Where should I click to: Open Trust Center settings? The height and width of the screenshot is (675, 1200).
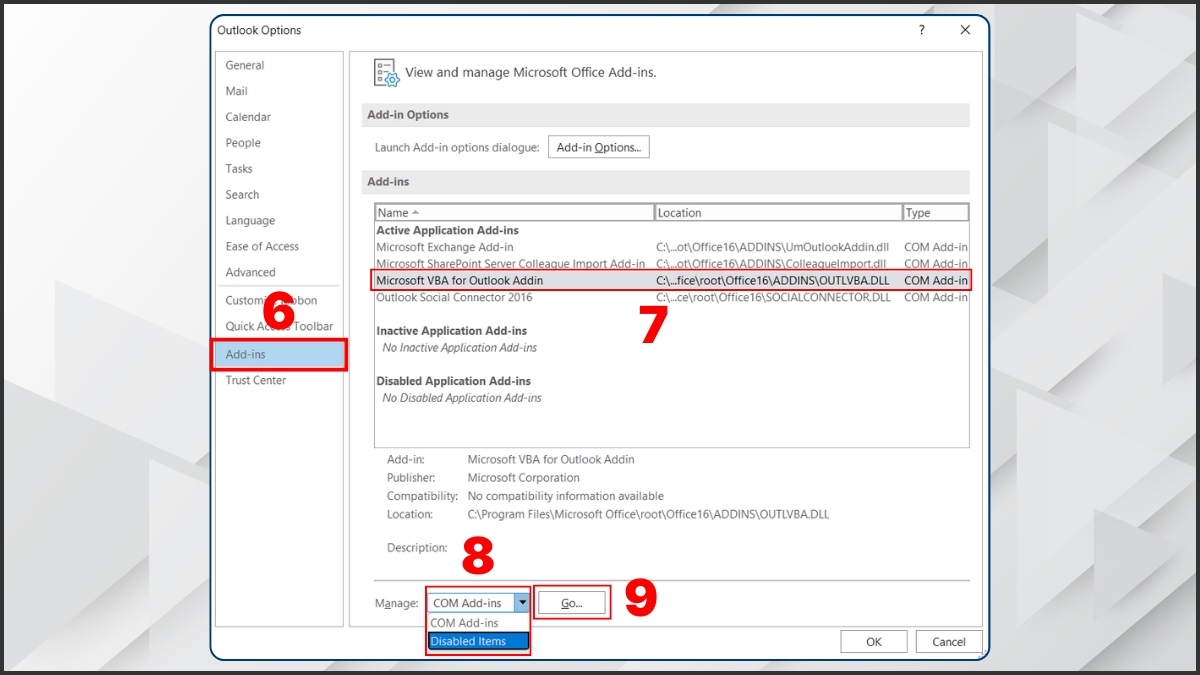pyautogui.click(x=256, y=381)
